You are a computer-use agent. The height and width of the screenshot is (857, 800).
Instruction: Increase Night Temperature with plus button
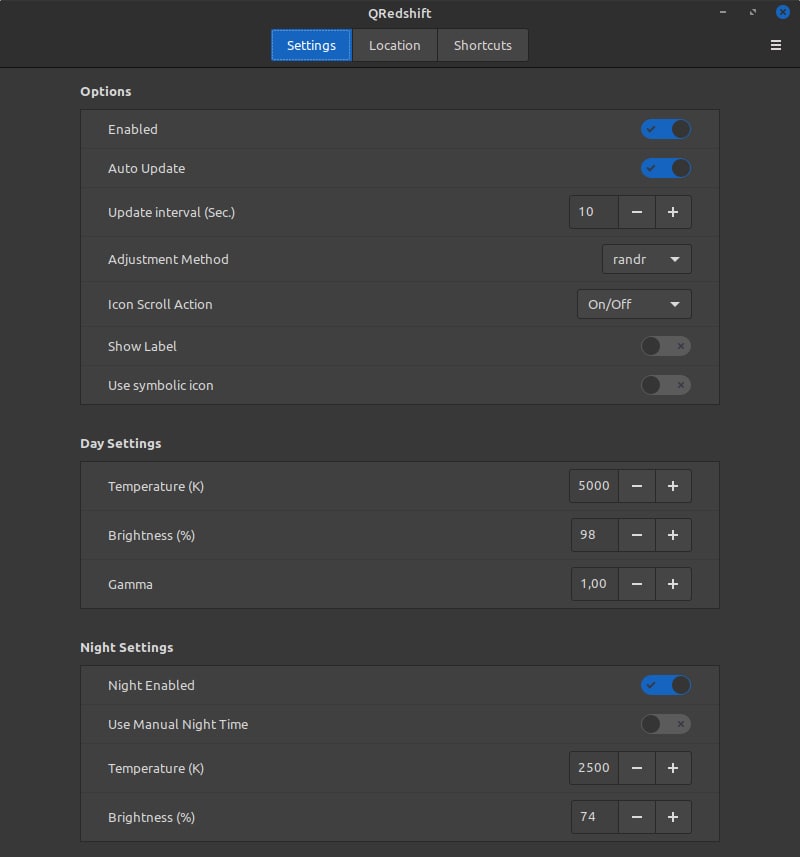click(673, 768)
